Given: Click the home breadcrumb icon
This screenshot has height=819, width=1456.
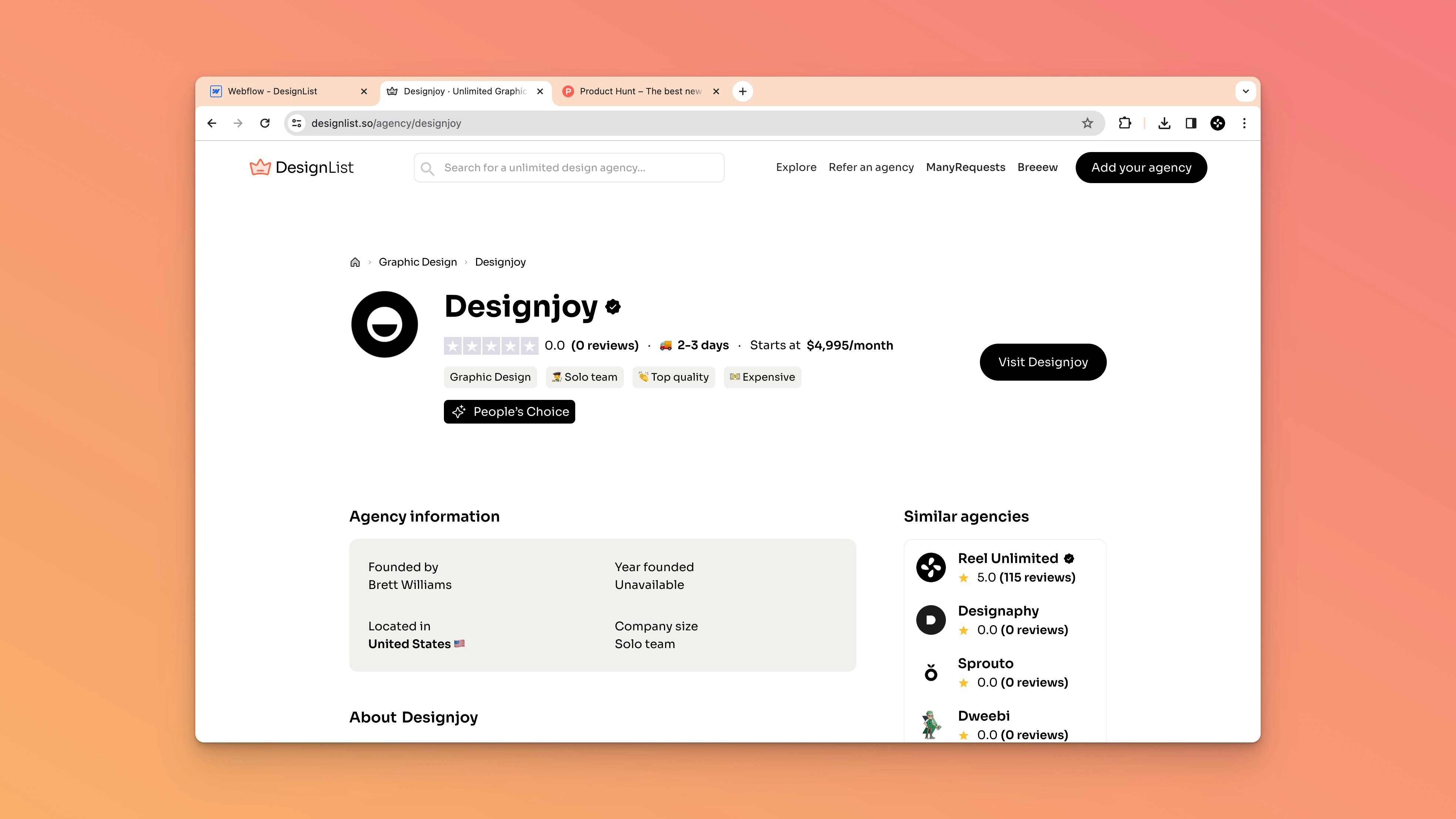Looking at the screenshot, I should (355, 262).
